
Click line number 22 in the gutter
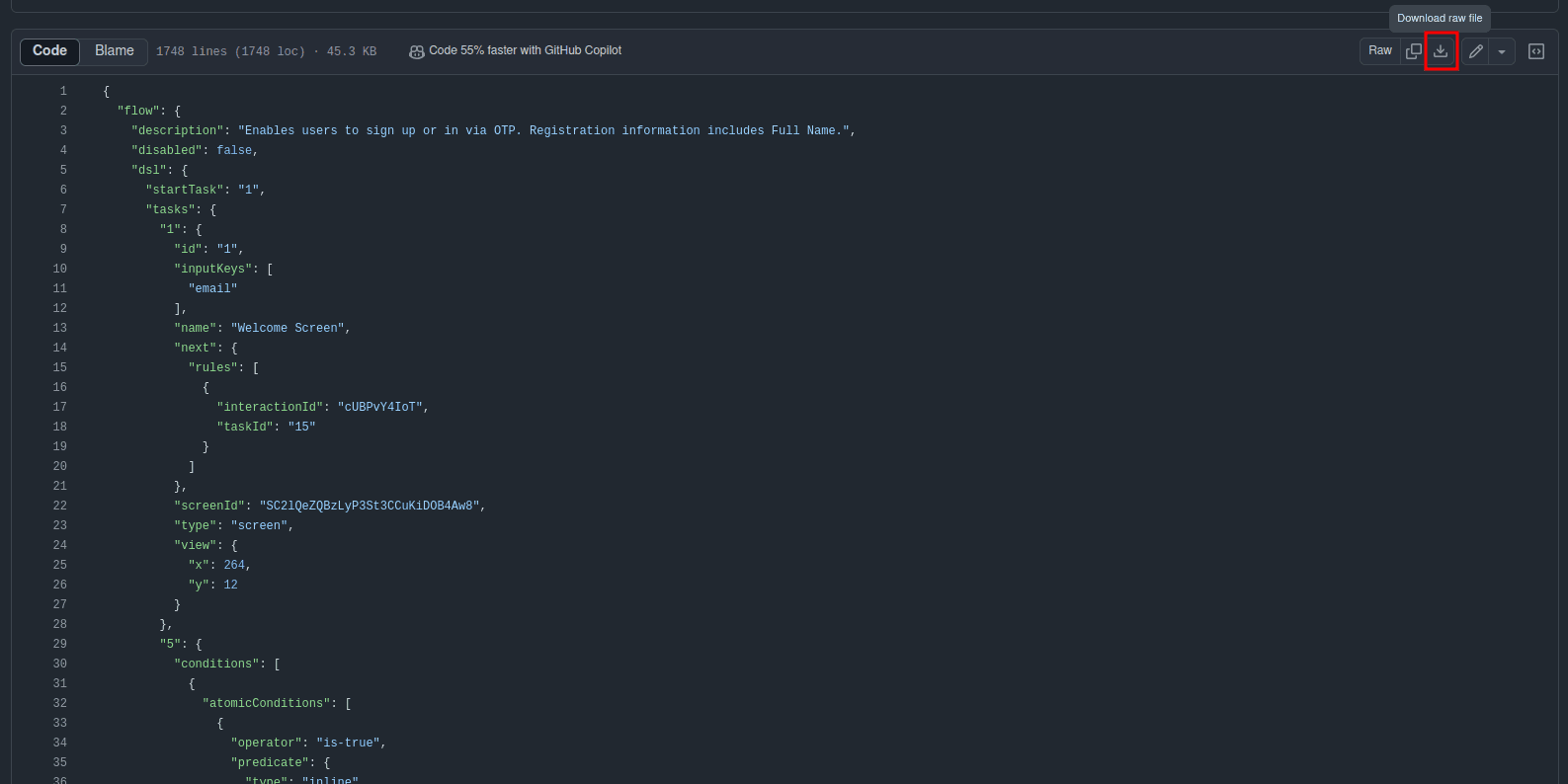click(x=60, y=506)
